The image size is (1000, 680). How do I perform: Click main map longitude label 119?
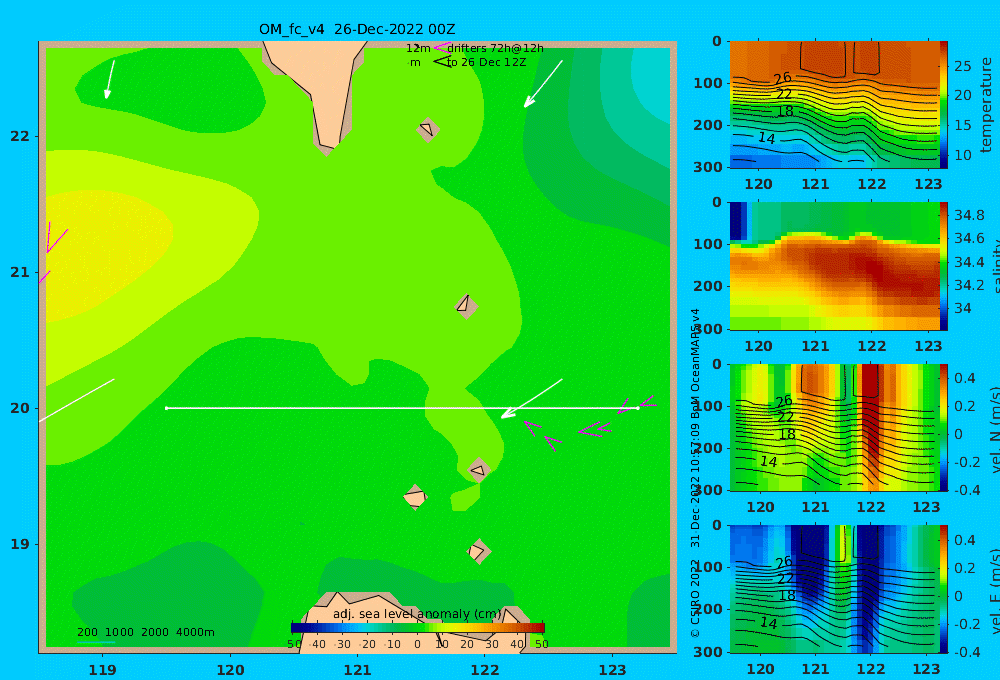(x=103, y=670)
